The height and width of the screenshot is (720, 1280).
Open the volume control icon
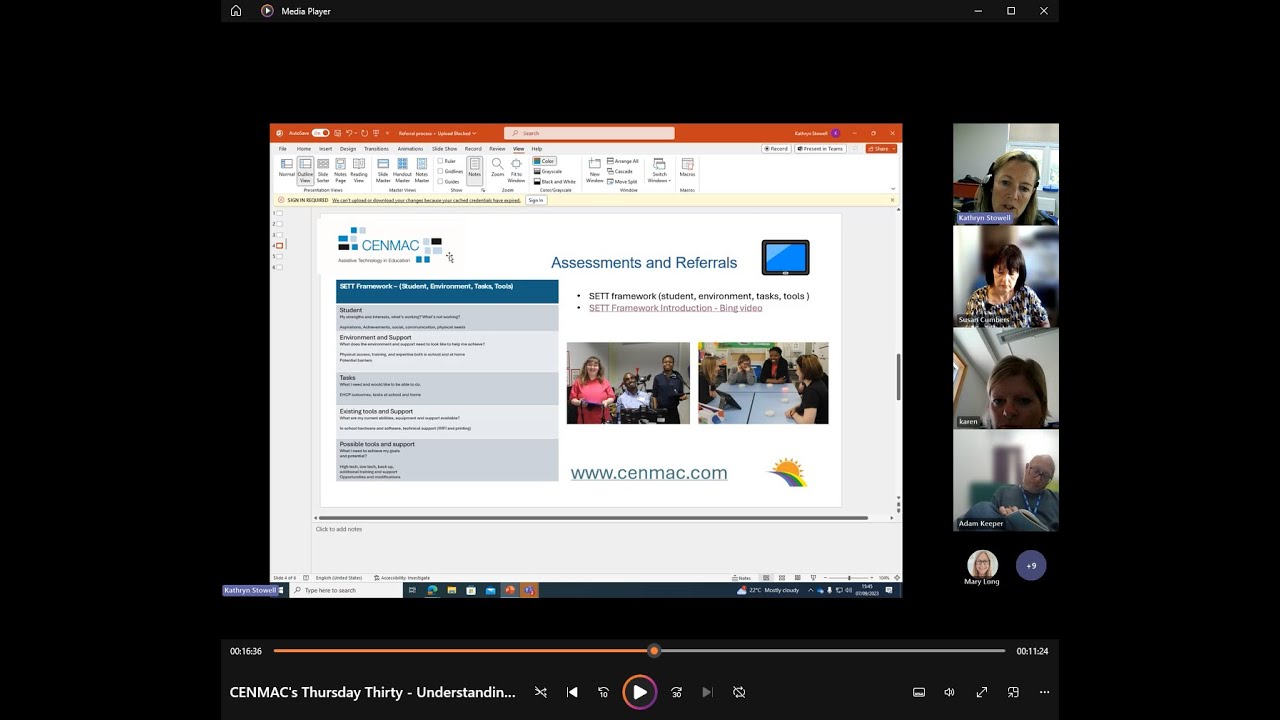pos(950,692)
